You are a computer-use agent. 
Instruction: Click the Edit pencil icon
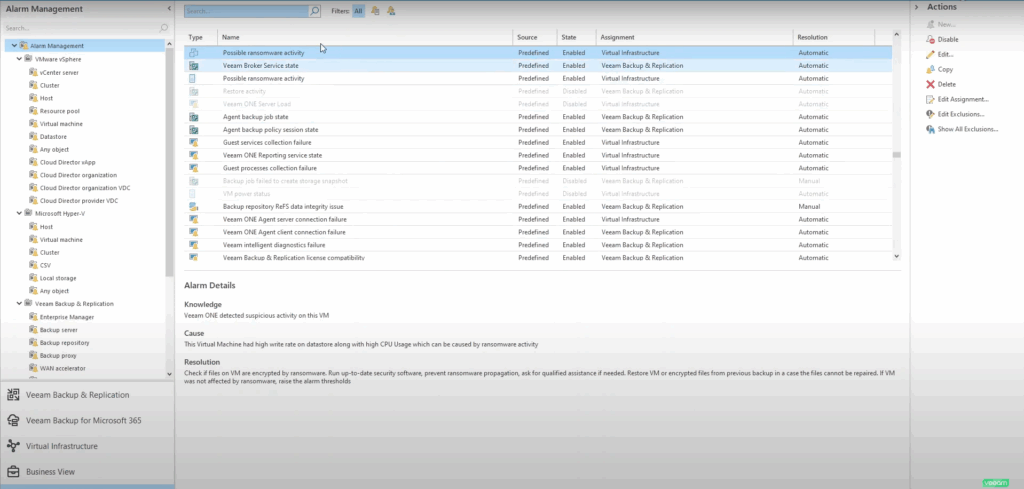[x=930, y=54]
